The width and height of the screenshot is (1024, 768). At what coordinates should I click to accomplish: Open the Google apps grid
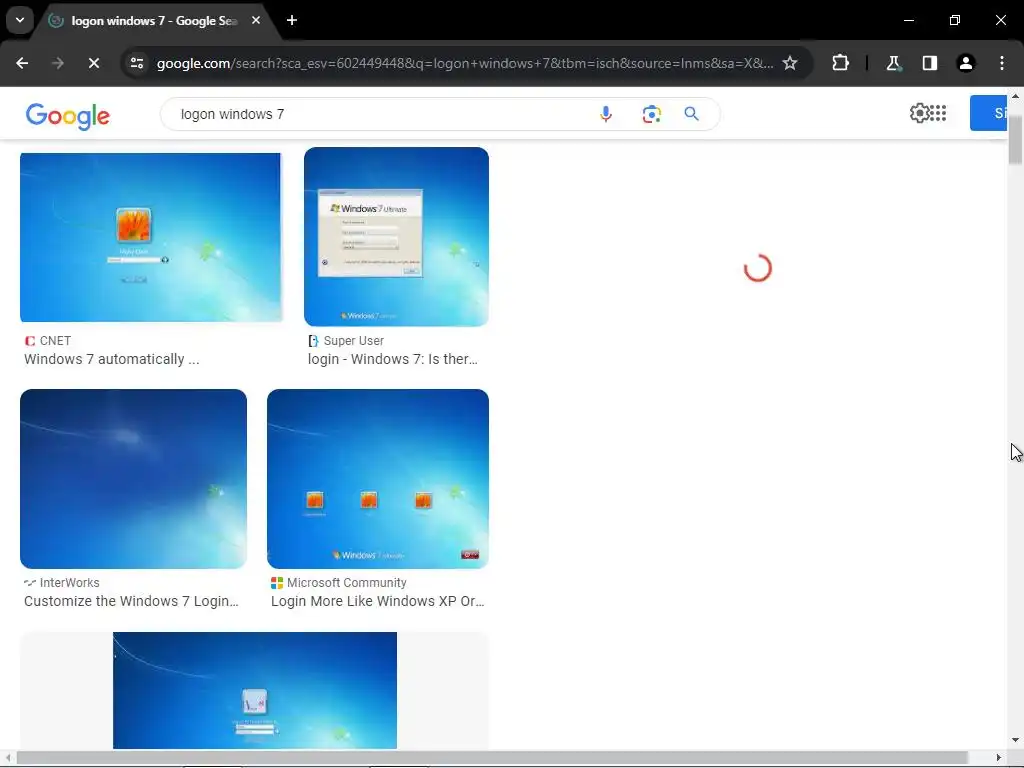(938, 113)
